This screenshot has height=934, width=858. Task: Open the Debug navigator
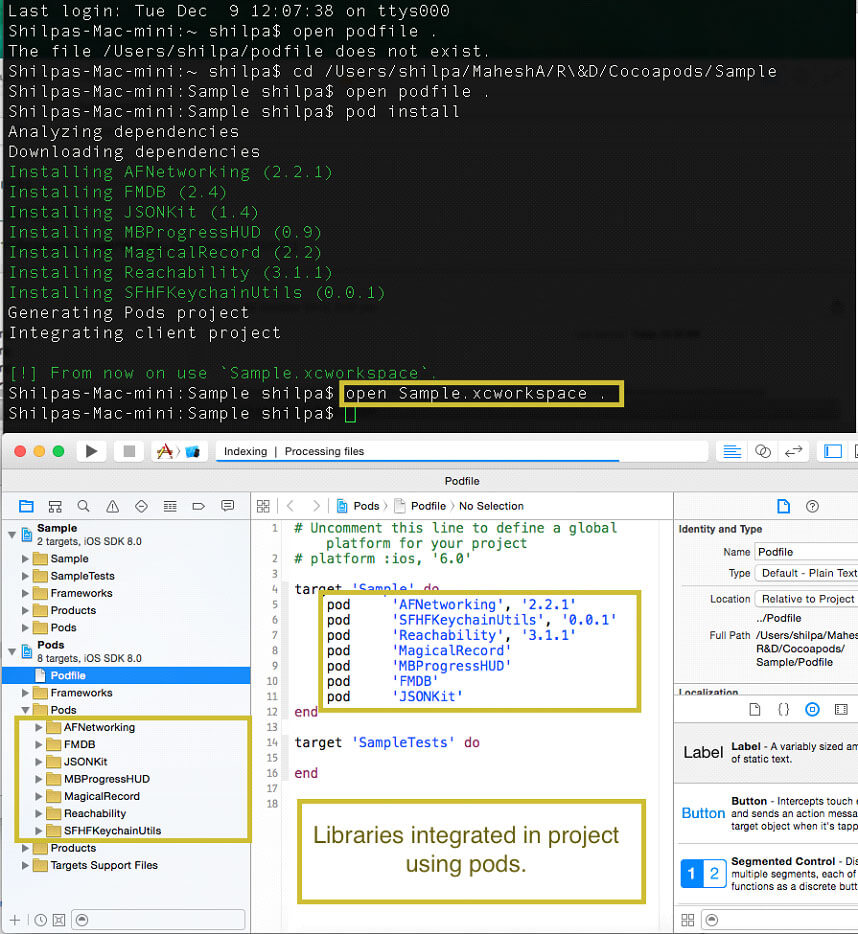tap(170, 506)
